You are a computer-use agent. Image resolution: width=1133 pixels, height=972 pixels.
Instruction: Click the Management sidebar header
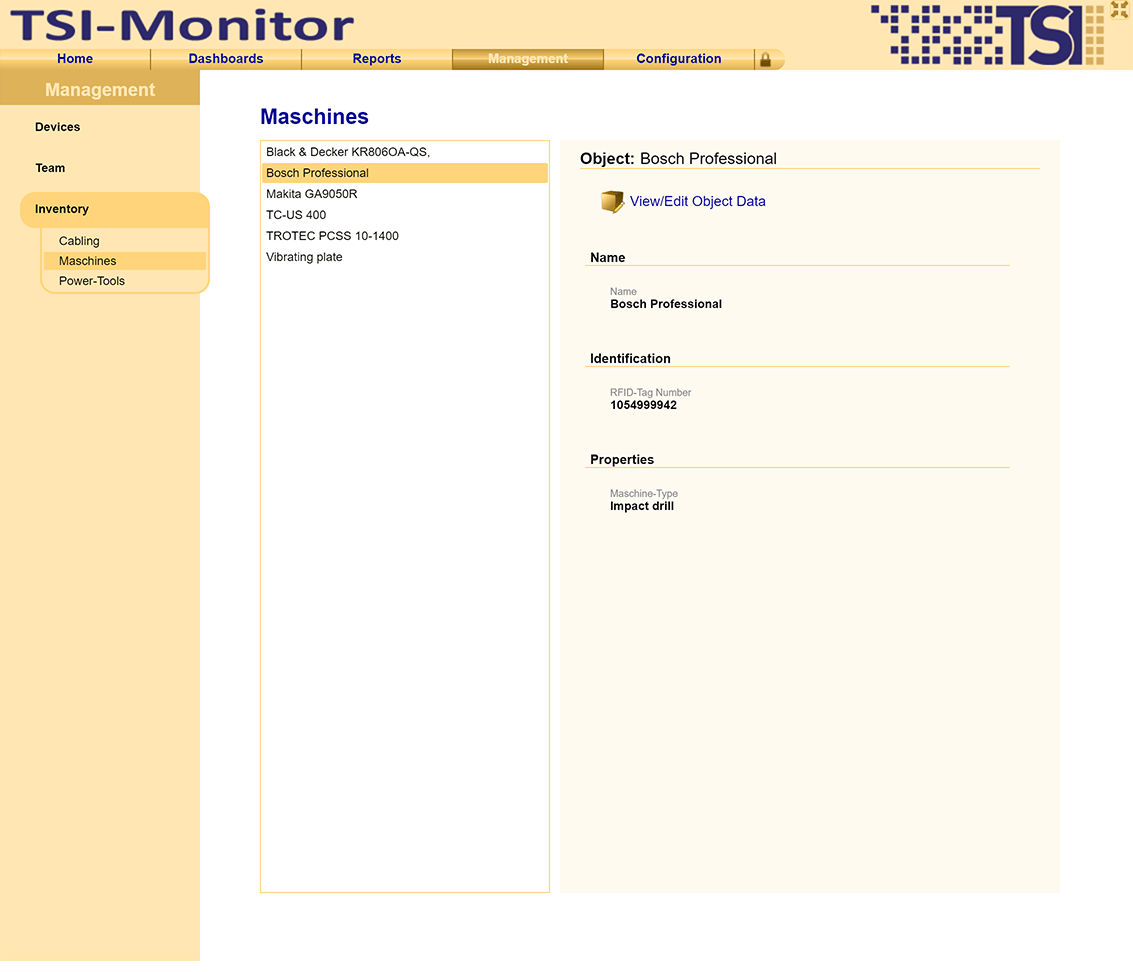click(x=100, y=90)
